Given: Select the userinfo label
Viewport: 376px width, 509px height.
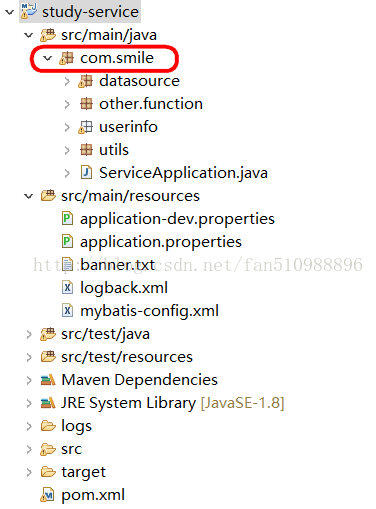Looking at the screenshot, I should pyautogui.click(x=128, y=127).
